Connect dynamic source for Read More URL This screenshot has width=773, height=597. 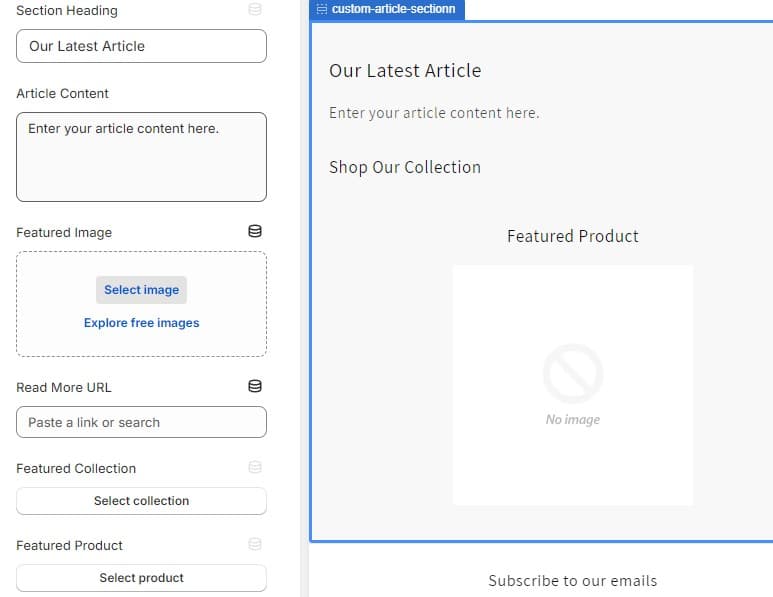(255, 387)
